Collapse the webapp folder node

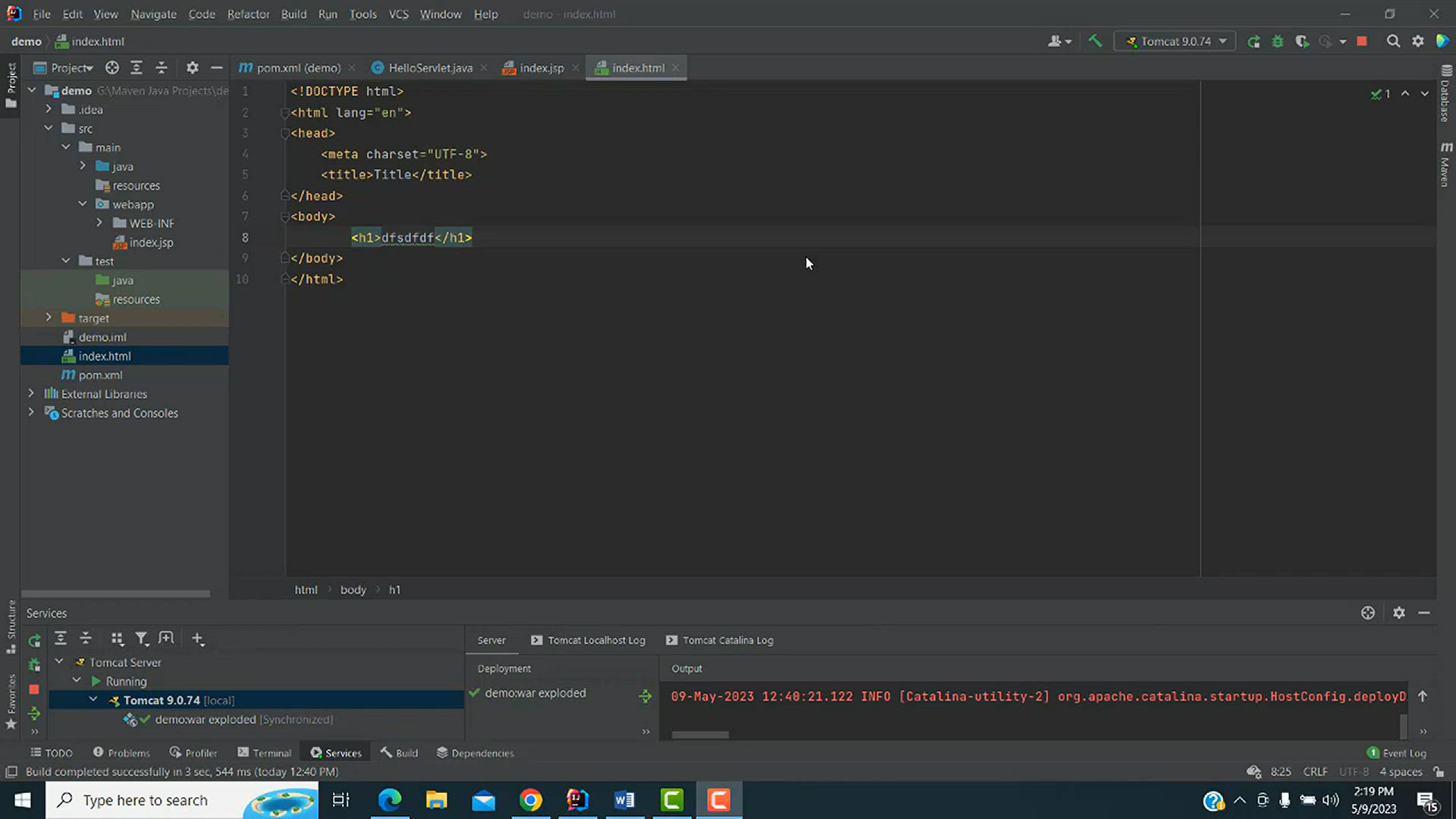click(x=83, y=204)
